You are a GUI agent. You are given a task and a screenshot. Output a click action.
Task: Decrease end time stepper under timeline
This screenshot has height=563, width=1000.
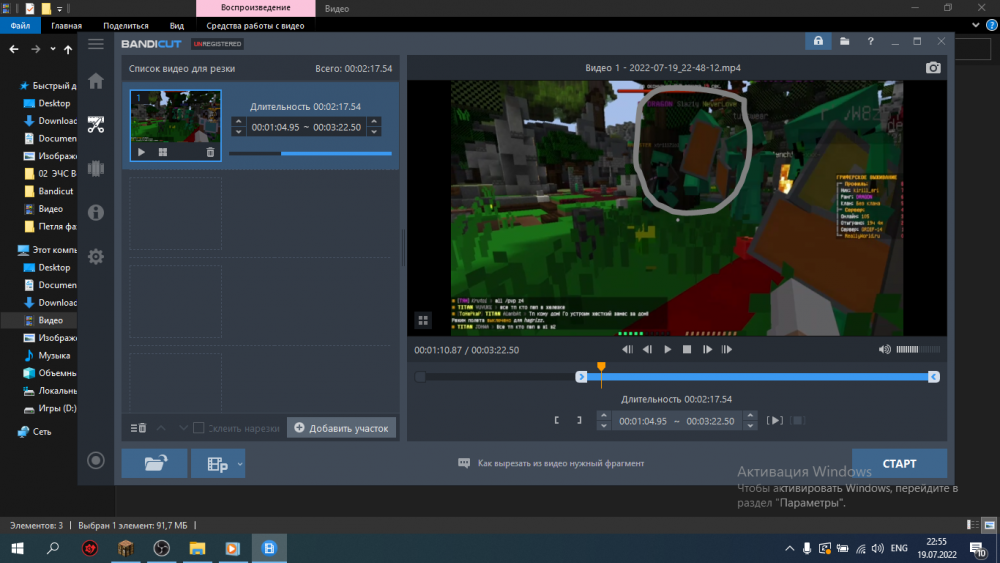[750, 426]
